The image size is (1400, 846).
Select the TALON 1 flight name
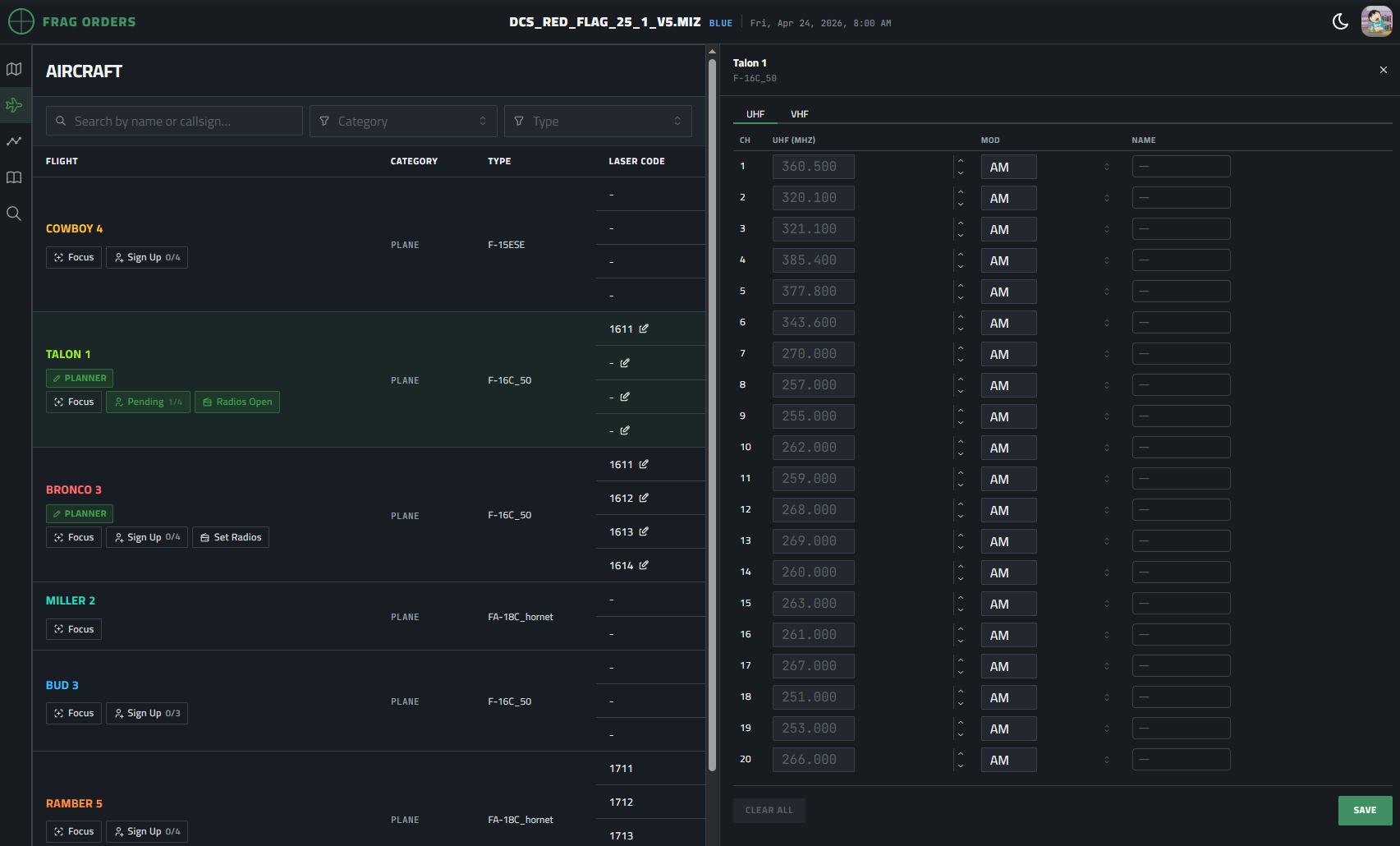click(68, 354)
